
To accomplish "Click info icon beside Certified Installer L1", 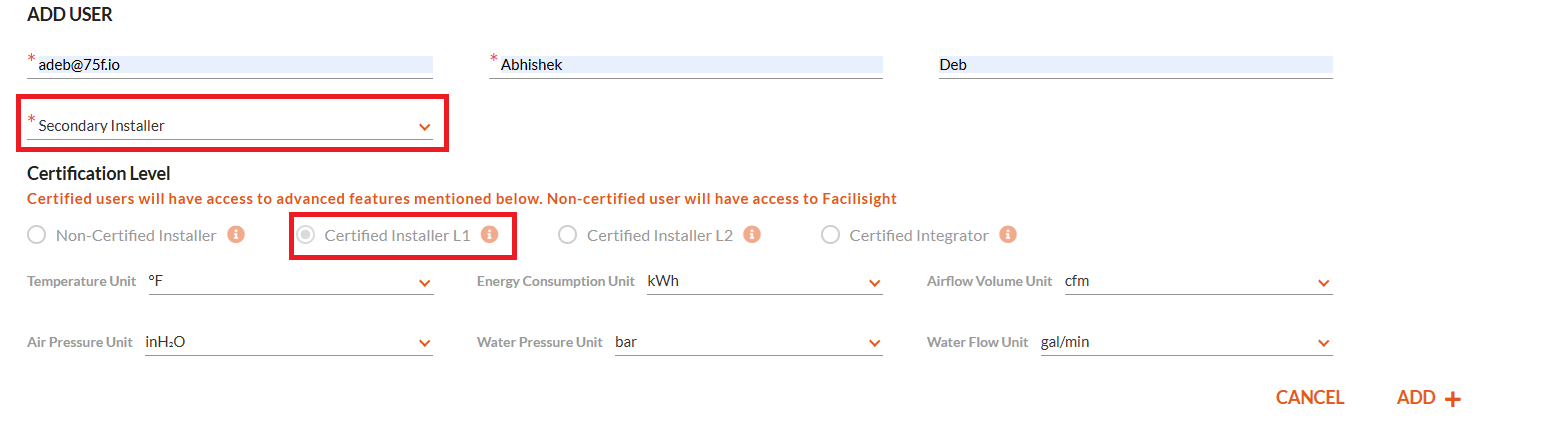I will point(489,235).
